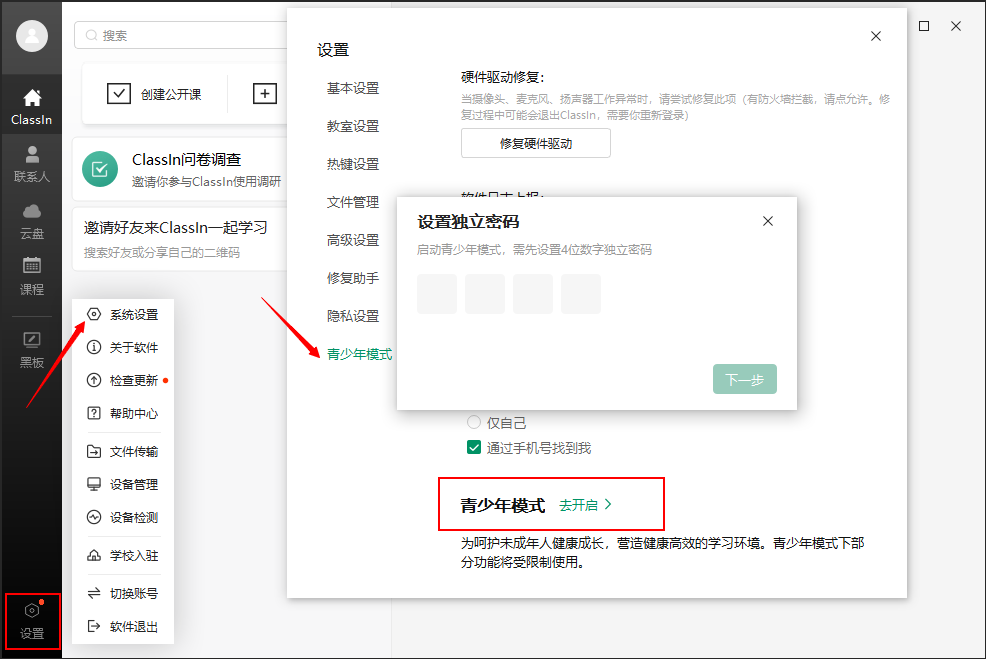Click the first password digit box

click(x=437, y=294)
